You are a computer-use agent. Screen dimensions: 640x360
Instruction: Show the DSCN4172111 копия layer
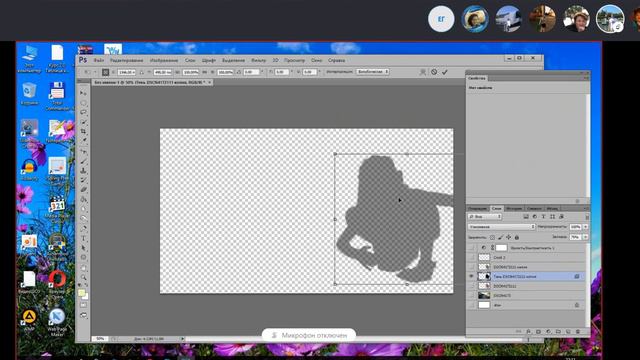(x=471, y=267)
